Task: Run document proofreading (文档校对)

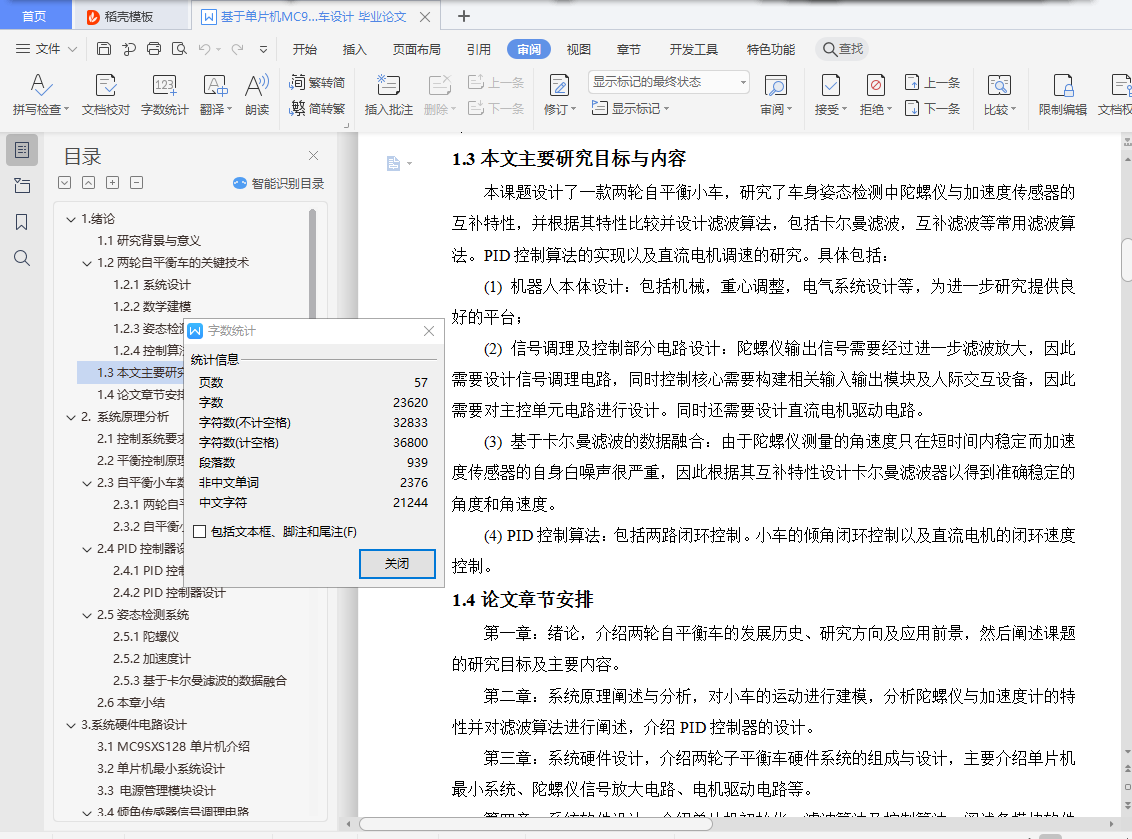Action: 105,94
